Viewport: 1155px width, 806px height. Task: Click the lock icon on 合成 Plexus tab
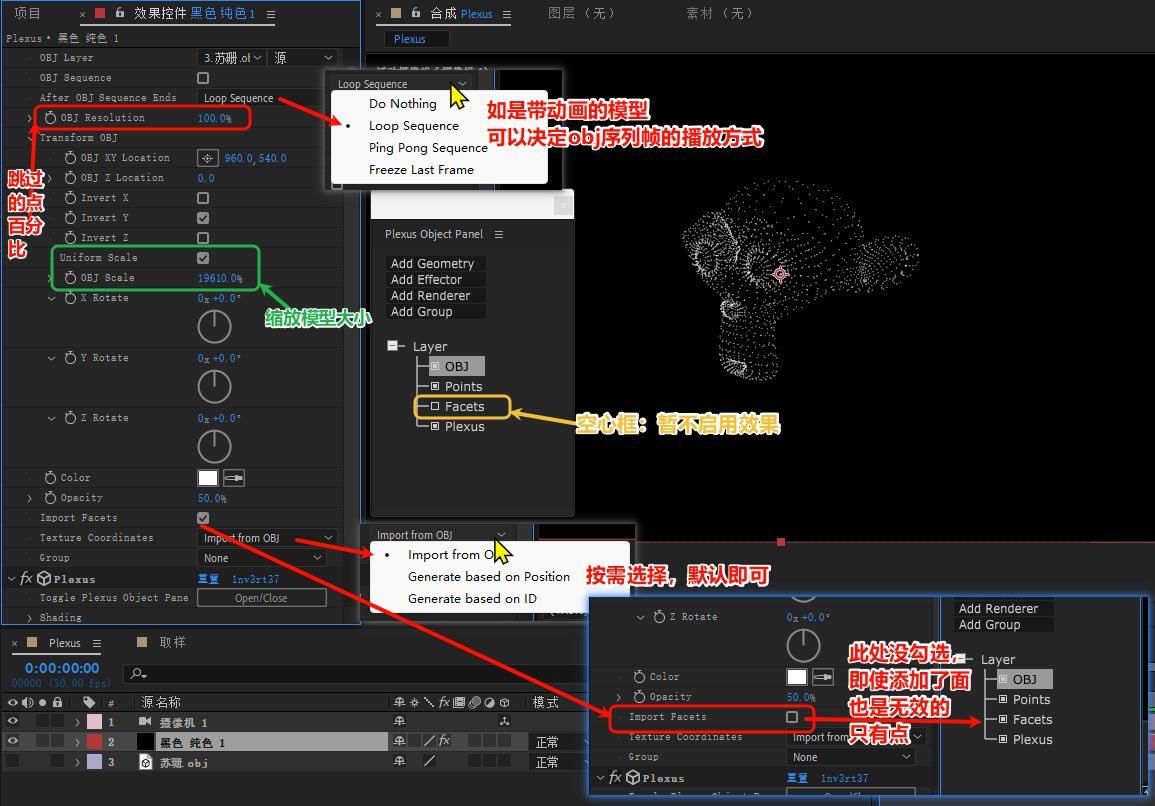416,13
